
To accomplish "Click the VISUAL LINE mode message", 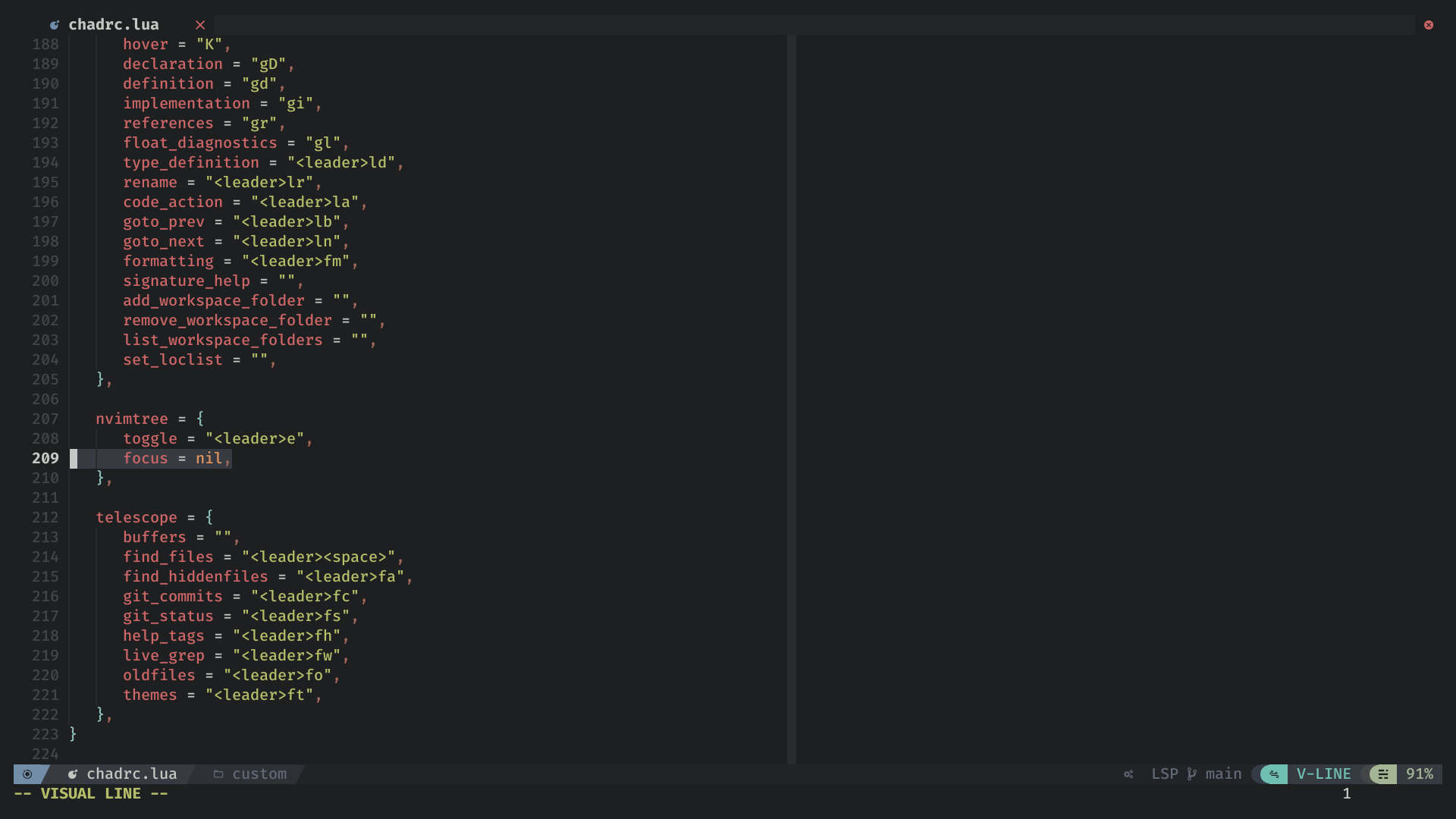I will click(x=90, y=793).
